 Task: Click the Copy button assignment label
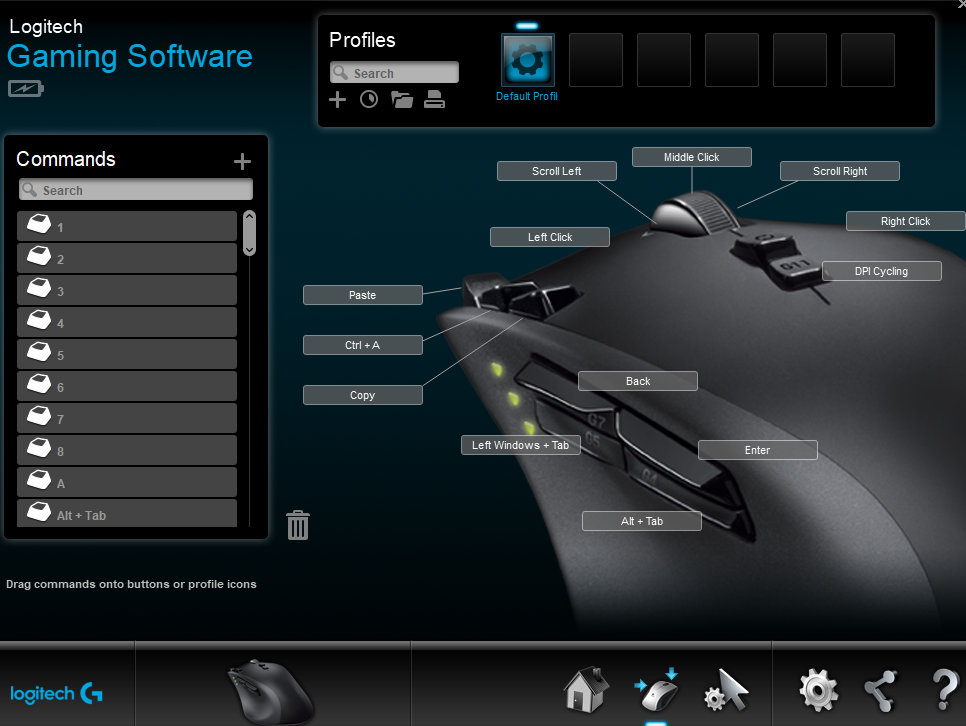[363, 394]
